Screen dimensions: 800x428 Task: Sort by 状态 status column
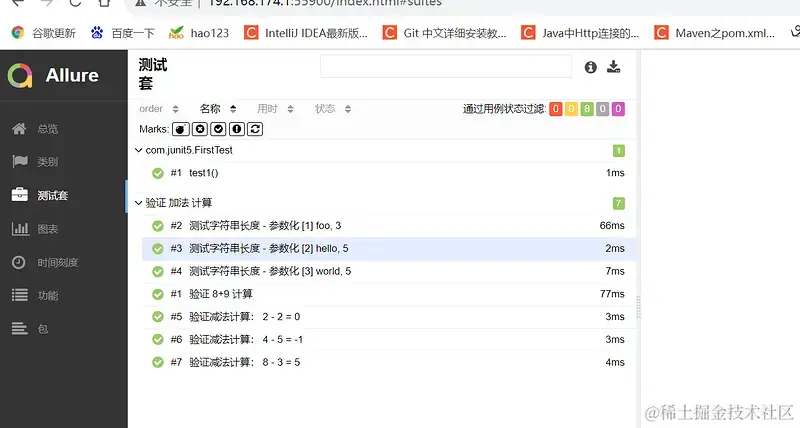click(x=333, y=109)
